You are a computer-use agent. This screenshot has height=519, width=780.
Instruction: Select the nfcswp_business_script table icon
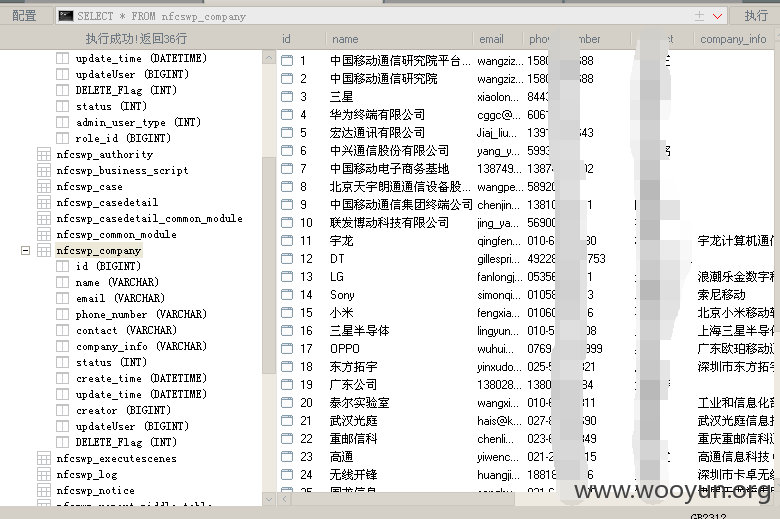(x=44, y=170)
